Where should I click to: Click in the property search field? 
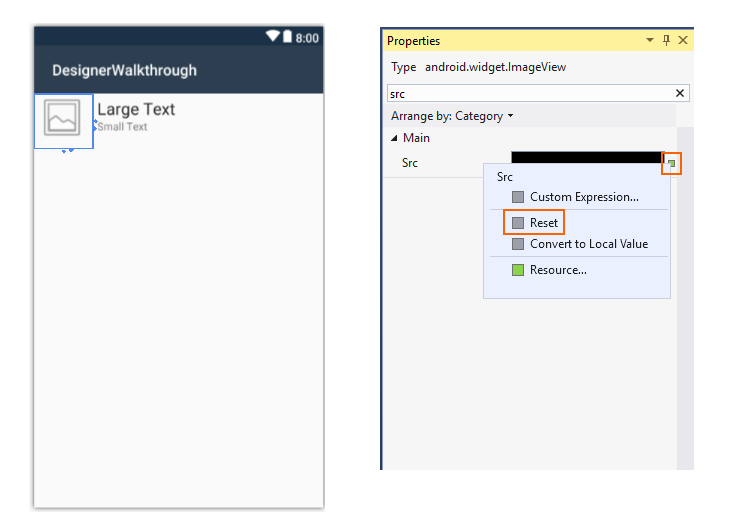(528, 93)
